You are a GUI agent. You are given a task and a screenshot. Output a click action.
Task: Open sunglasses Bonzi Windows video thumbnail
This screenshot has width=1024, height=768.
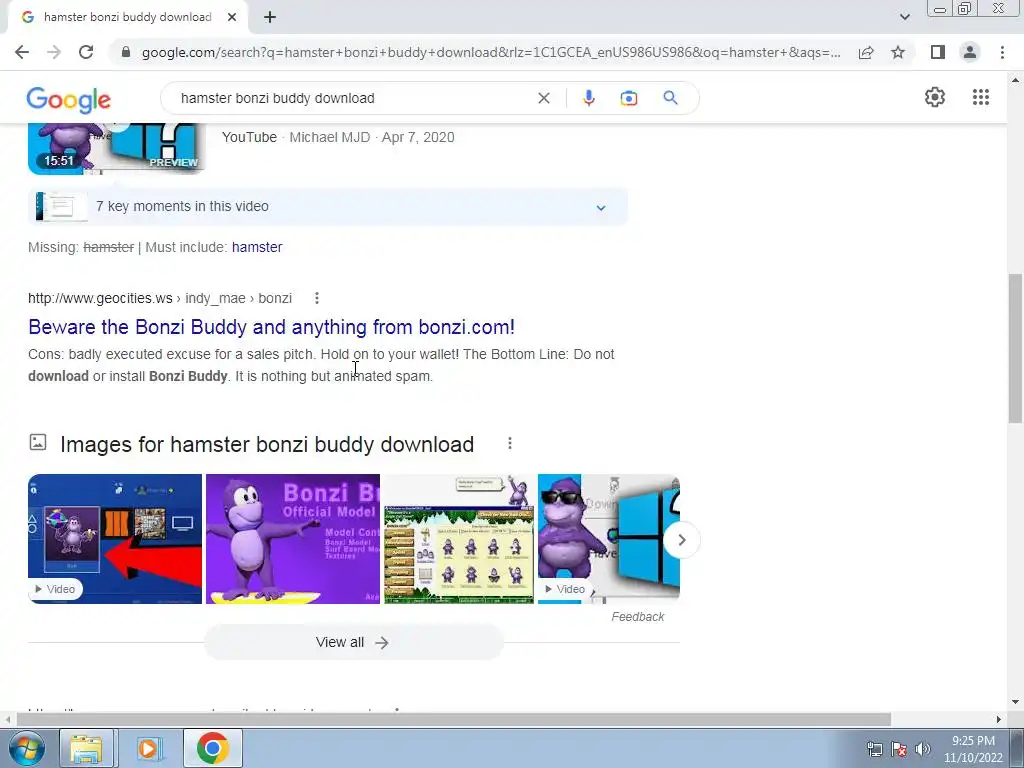click(609, 539)
